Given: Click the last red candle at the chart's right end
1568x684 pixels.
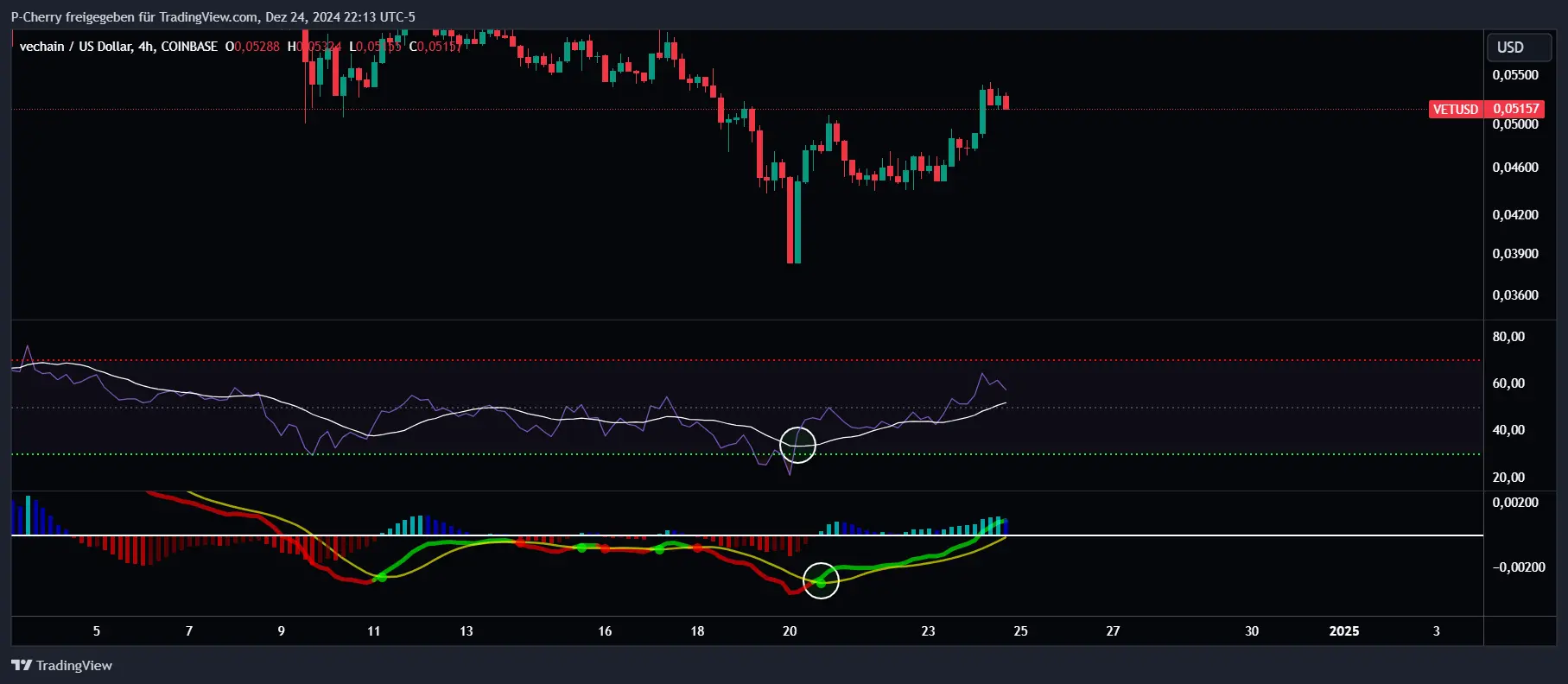Looking at the screenshot, I should click(x=1006, y=102).
